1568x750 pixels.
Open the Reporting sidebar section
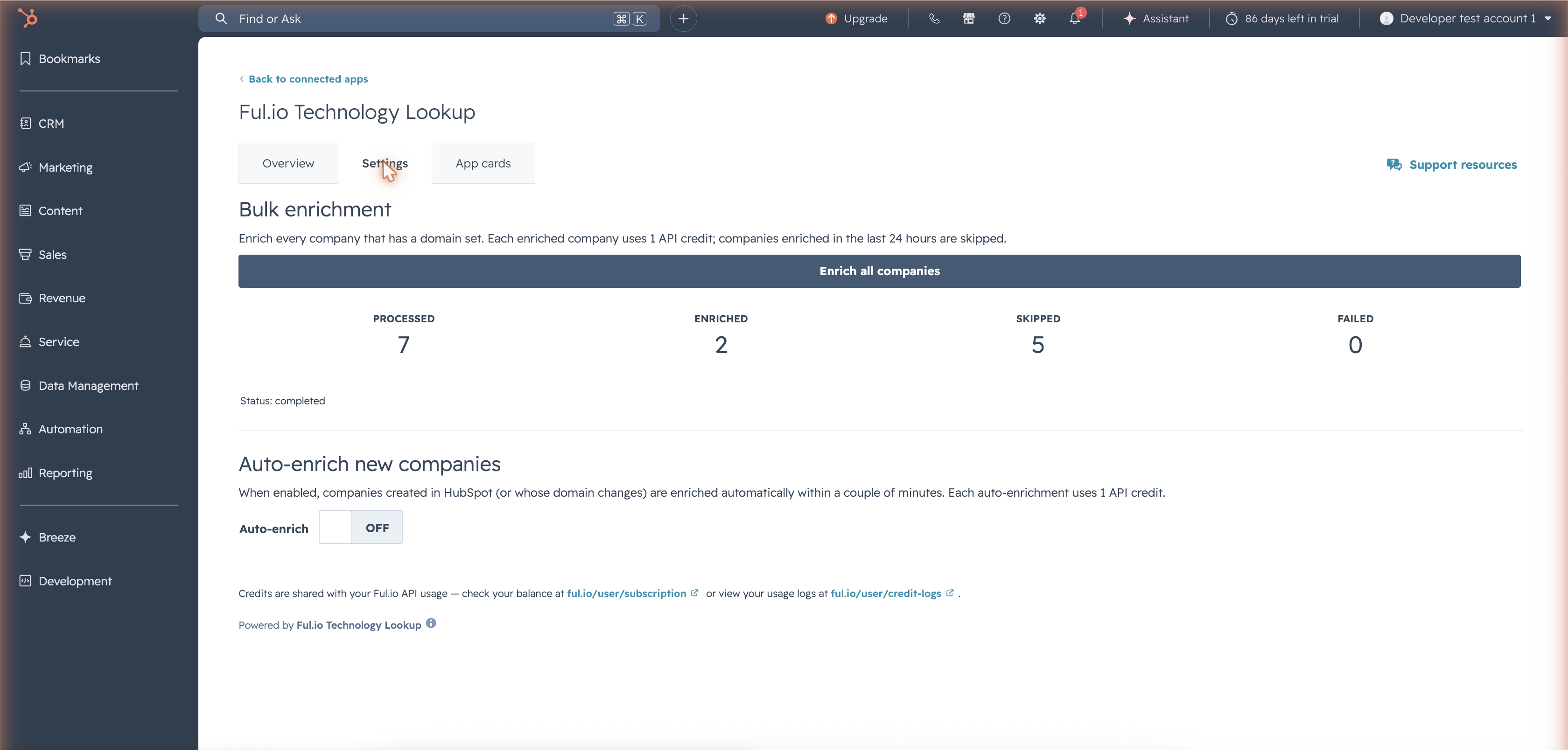click(x=56, y=472)
